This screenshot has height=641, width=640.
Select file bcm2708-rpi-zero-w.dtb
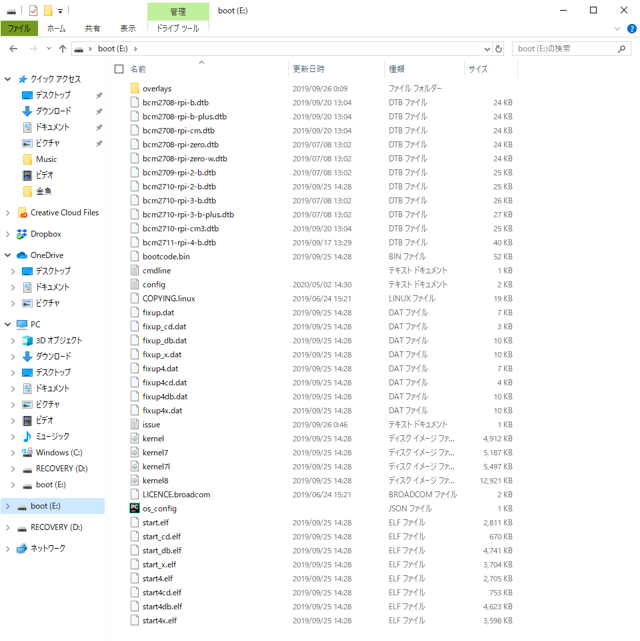point(185,158)
